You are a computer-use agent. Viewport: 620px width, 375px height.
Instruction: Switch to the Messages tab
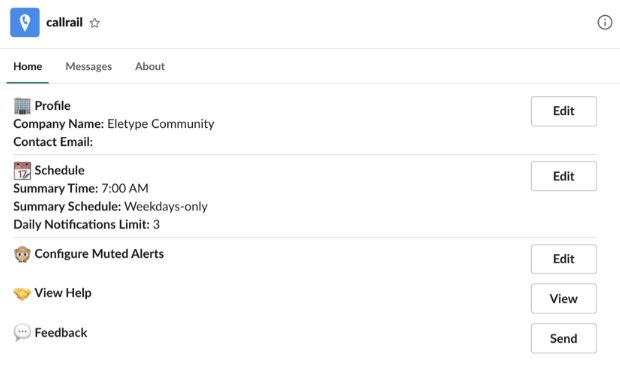pos(89,66)
